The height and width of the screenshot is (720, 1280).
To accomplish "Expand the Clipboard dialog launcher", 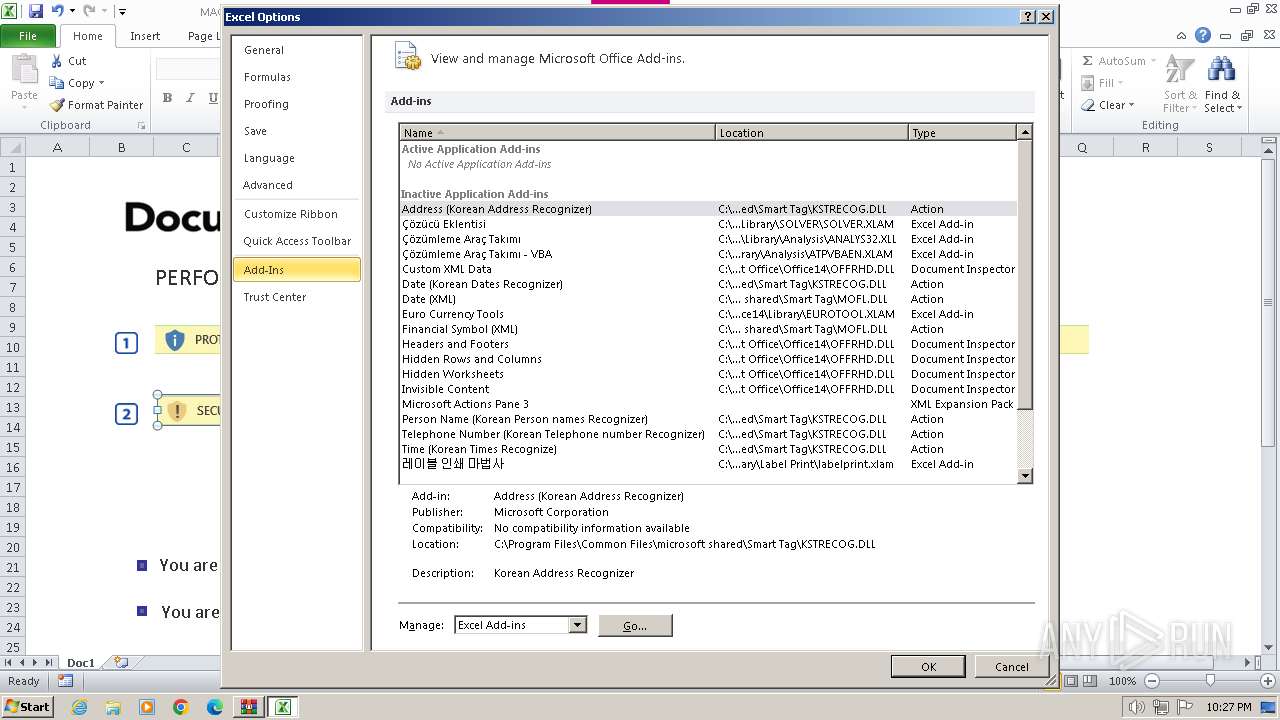I will coord(141,126).
